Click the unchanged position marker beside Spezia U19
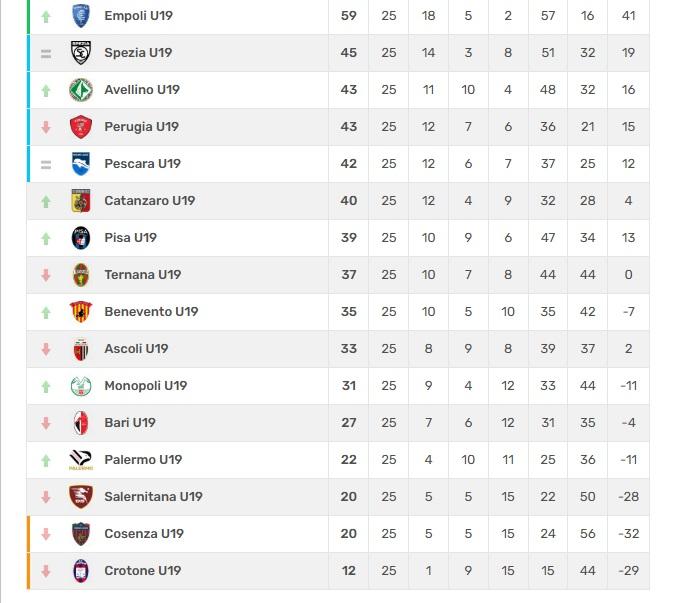Viewport: 673px width, 603px height. point(46,53)
